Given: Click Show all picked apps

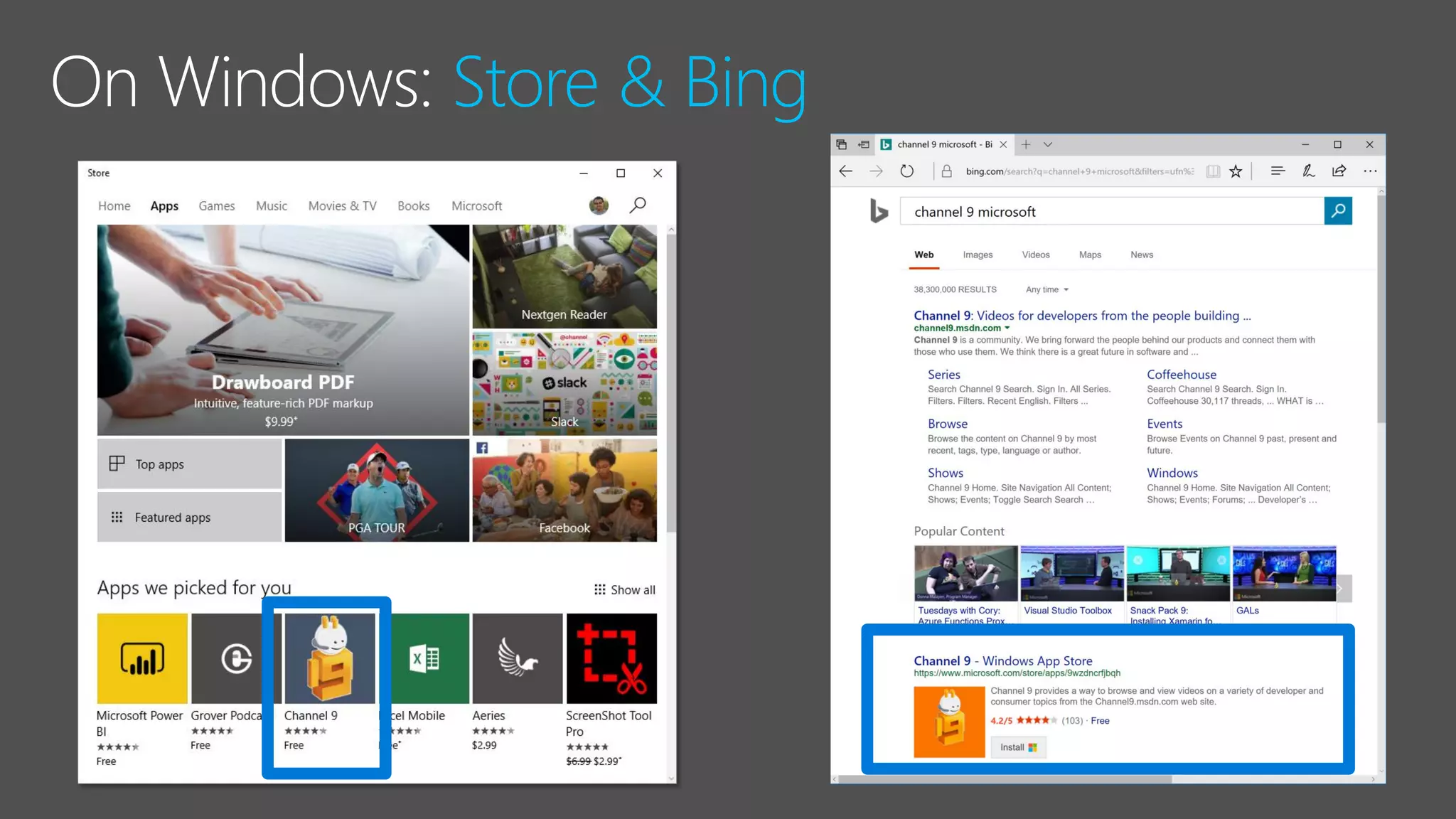Looking at the screenshot, I should 625,589.
